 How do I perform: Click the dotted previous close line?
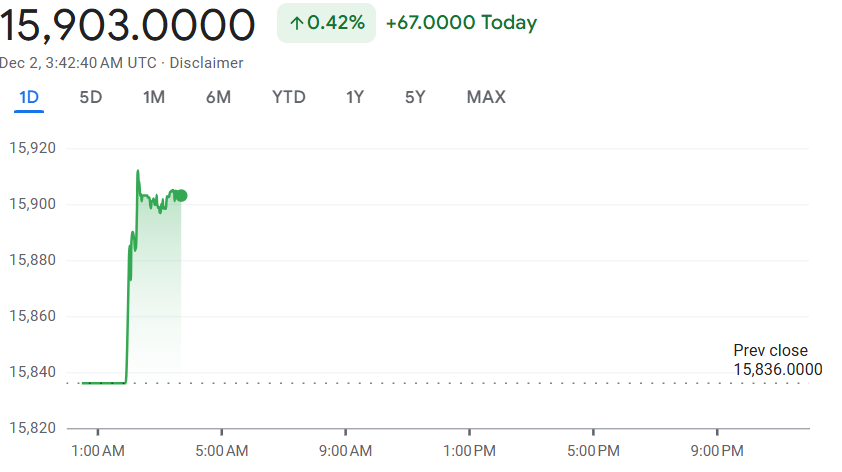click(438, 383)
